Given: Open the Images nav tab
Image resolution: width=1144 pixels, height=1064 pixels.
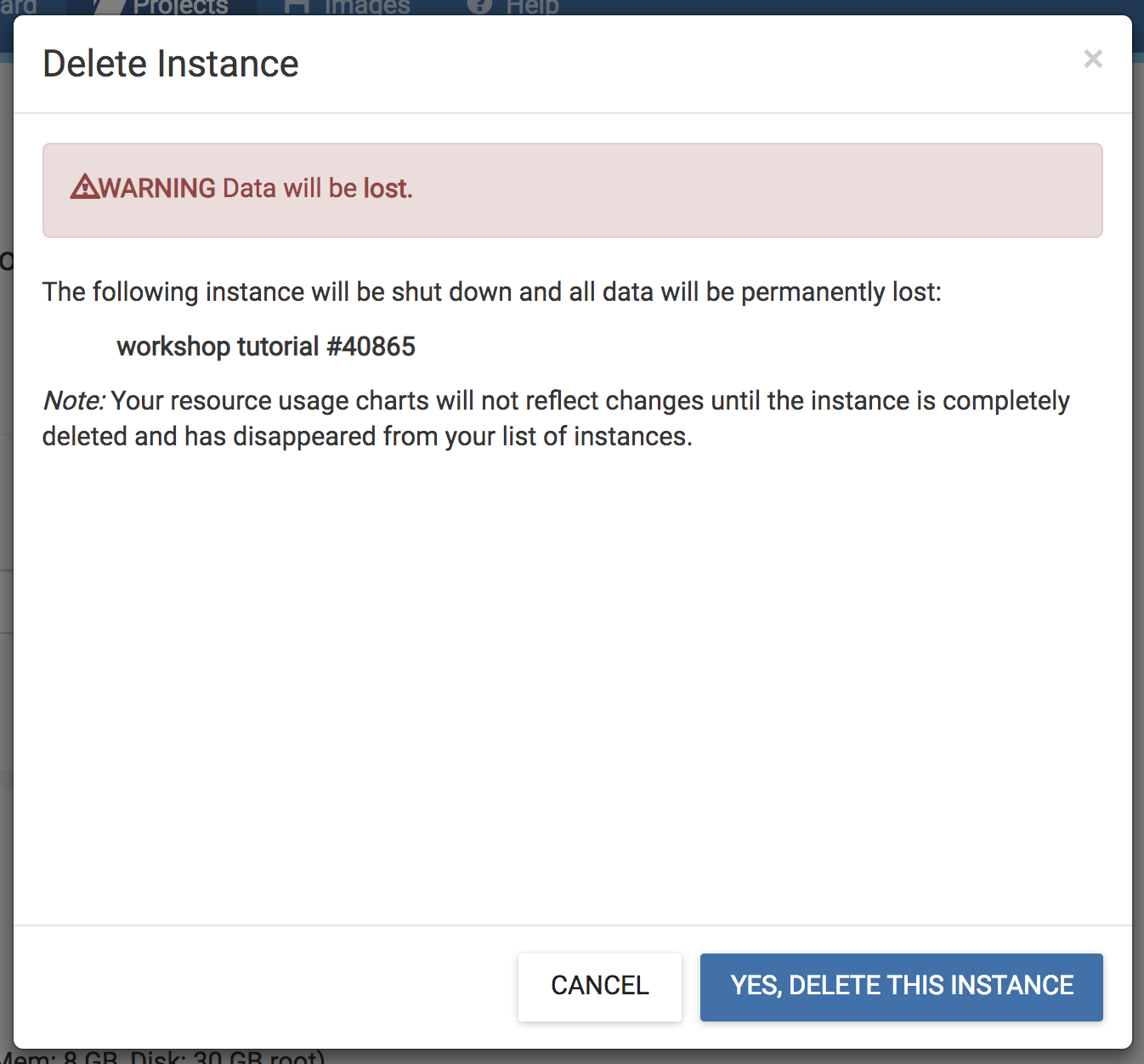Looking at the screenshot, I should pos(347,8).
